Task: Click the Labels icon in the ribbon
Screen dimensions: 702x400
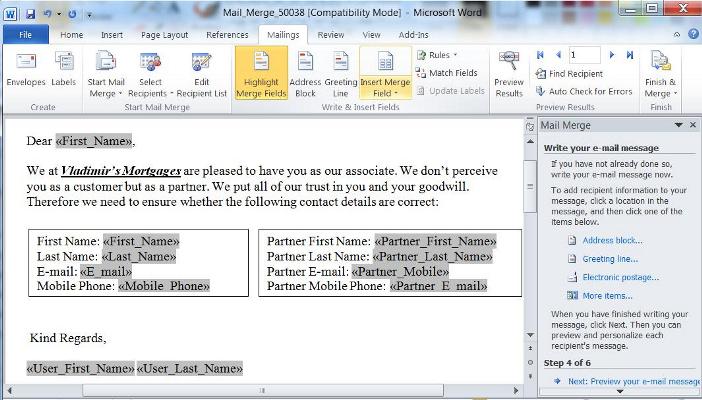Action: coord(64,71)
